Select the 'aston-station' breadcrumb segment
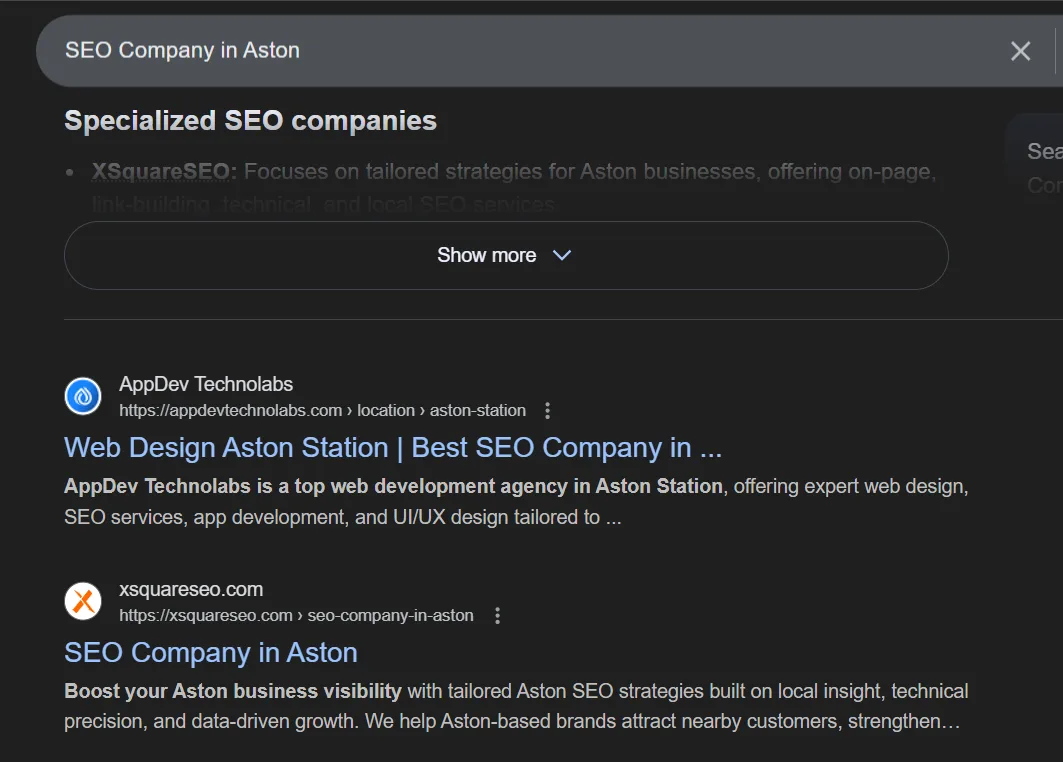Viewport: 1063px width, 762px height. pyautogui.click(x=478, y=410)
